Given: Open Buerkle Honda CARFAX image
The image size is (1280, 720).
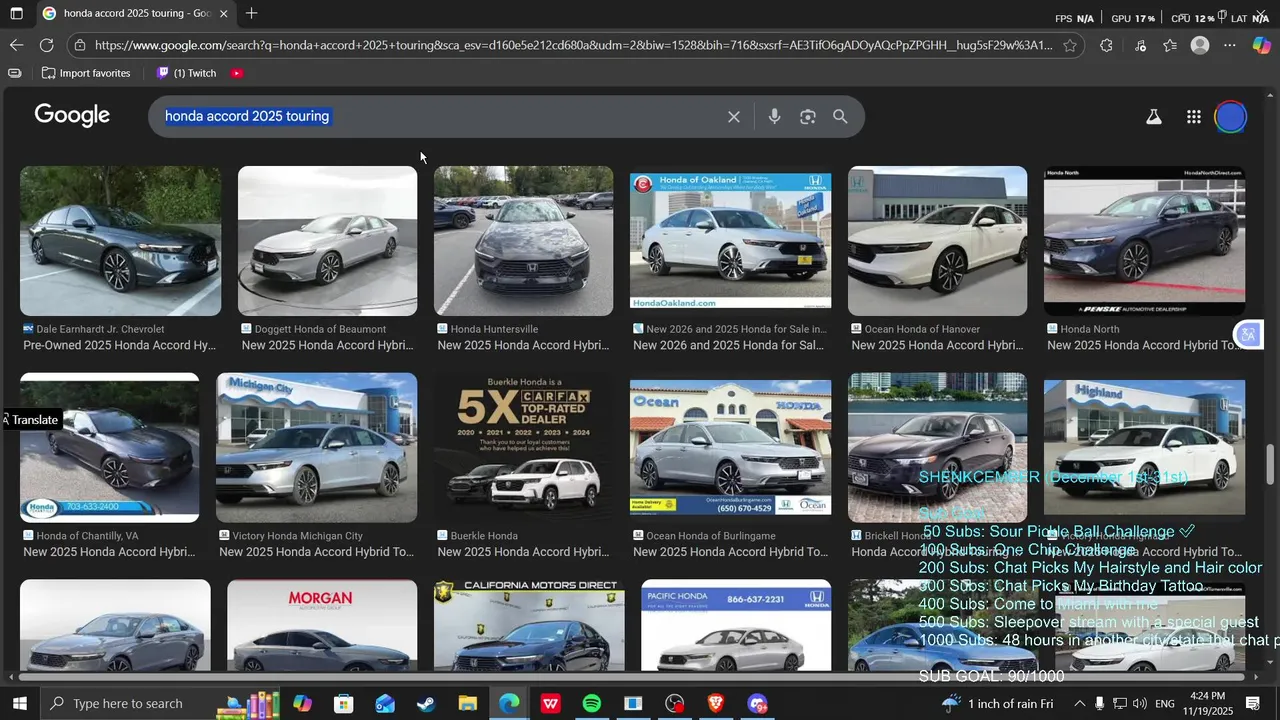Looking at the screenshot, I should click(523, 448).
